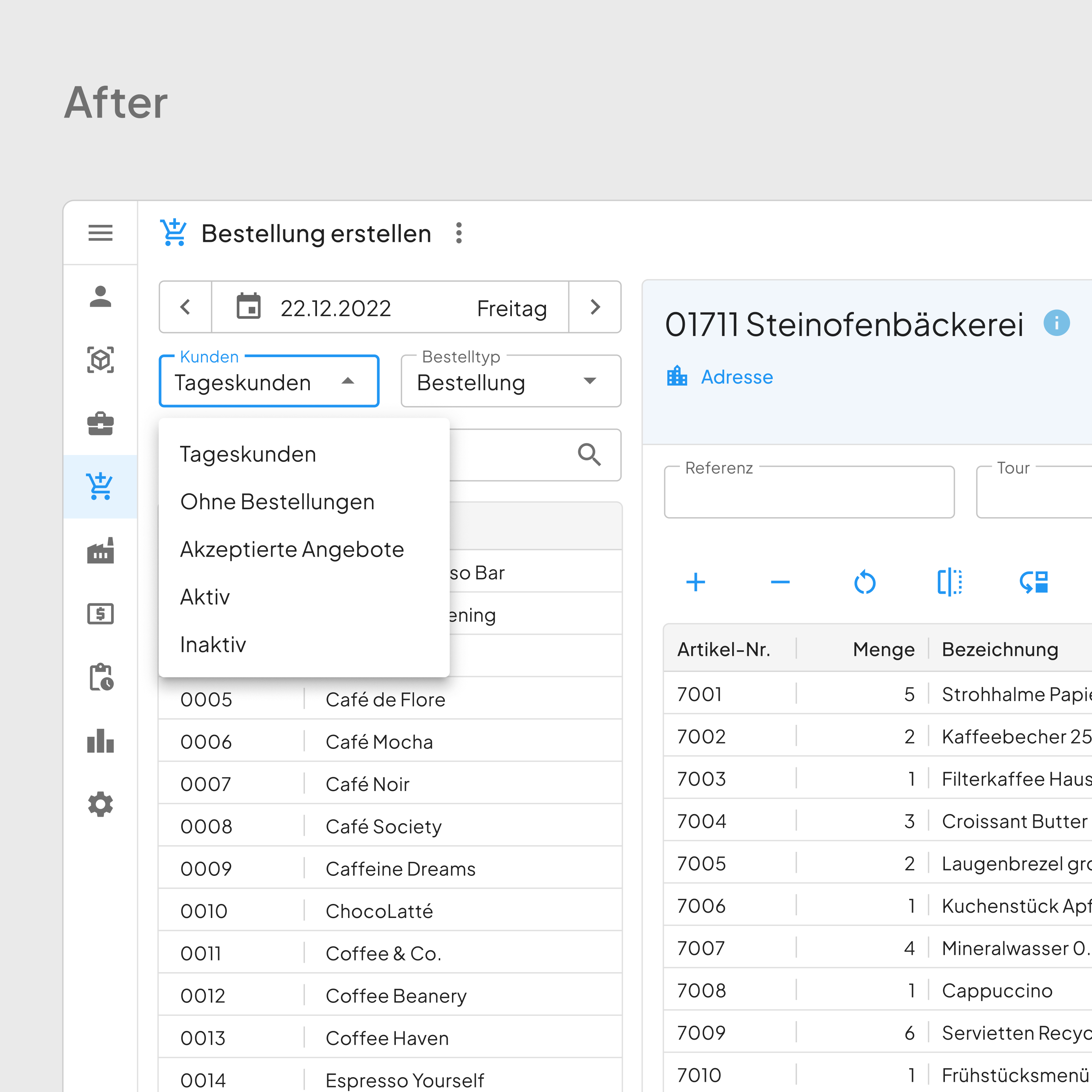Select customer Café Society
The width and height of the screenshot is (1092, 1092).
[x=390, y=826]
